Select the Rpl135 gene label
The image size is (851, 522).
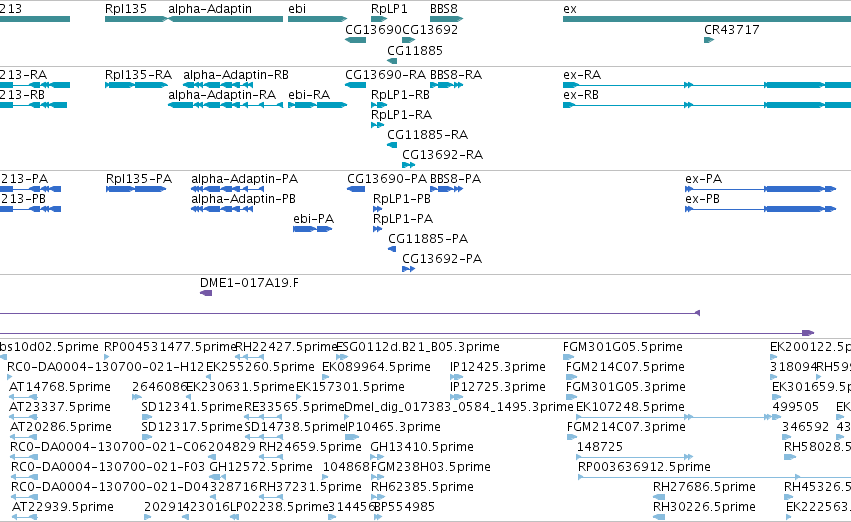point(126,9)
